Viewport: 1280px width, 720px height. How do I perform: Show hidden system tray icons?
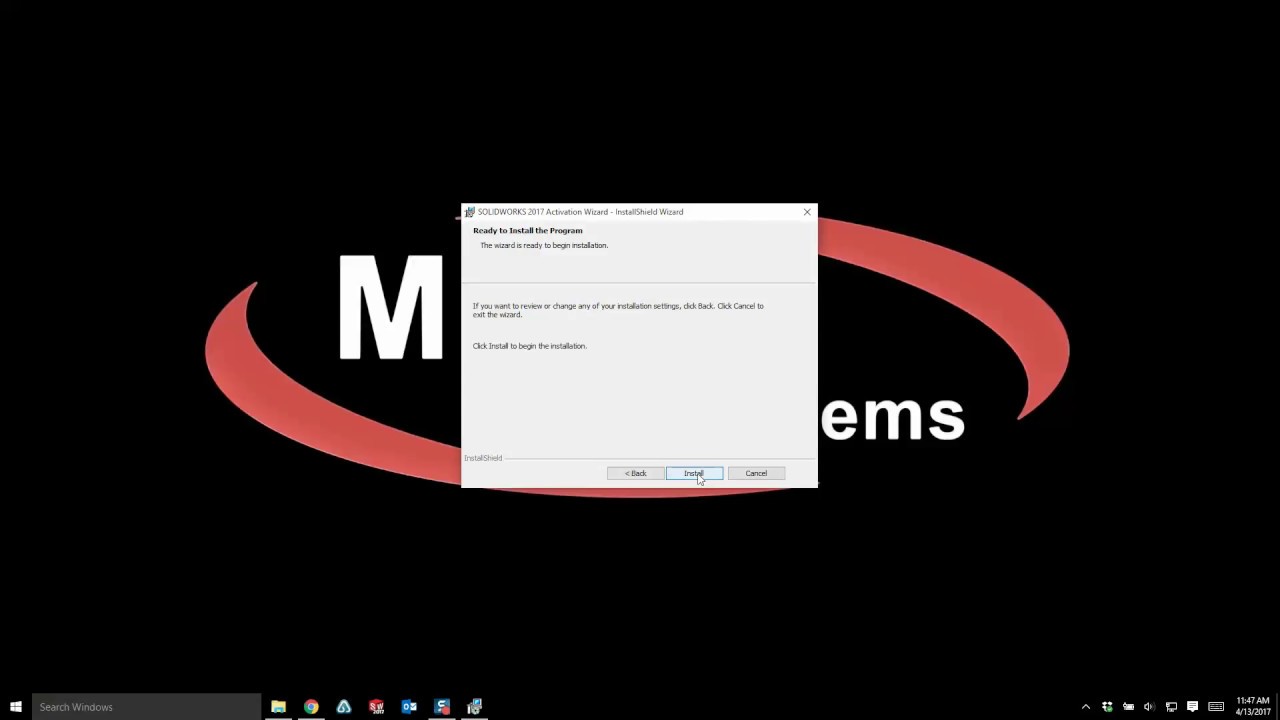coord(1086,707)
